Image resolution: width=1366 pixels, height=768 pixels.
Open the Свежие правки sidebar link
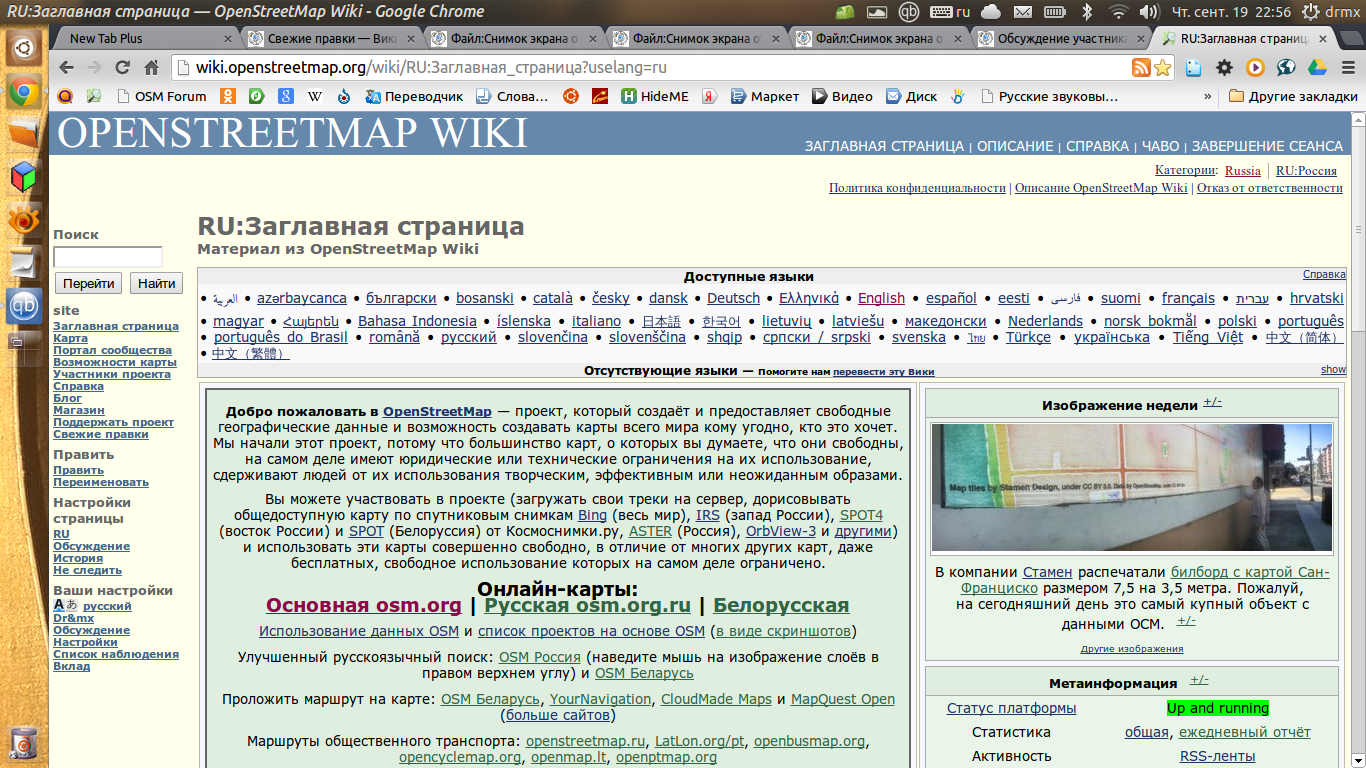pos(101,434)
